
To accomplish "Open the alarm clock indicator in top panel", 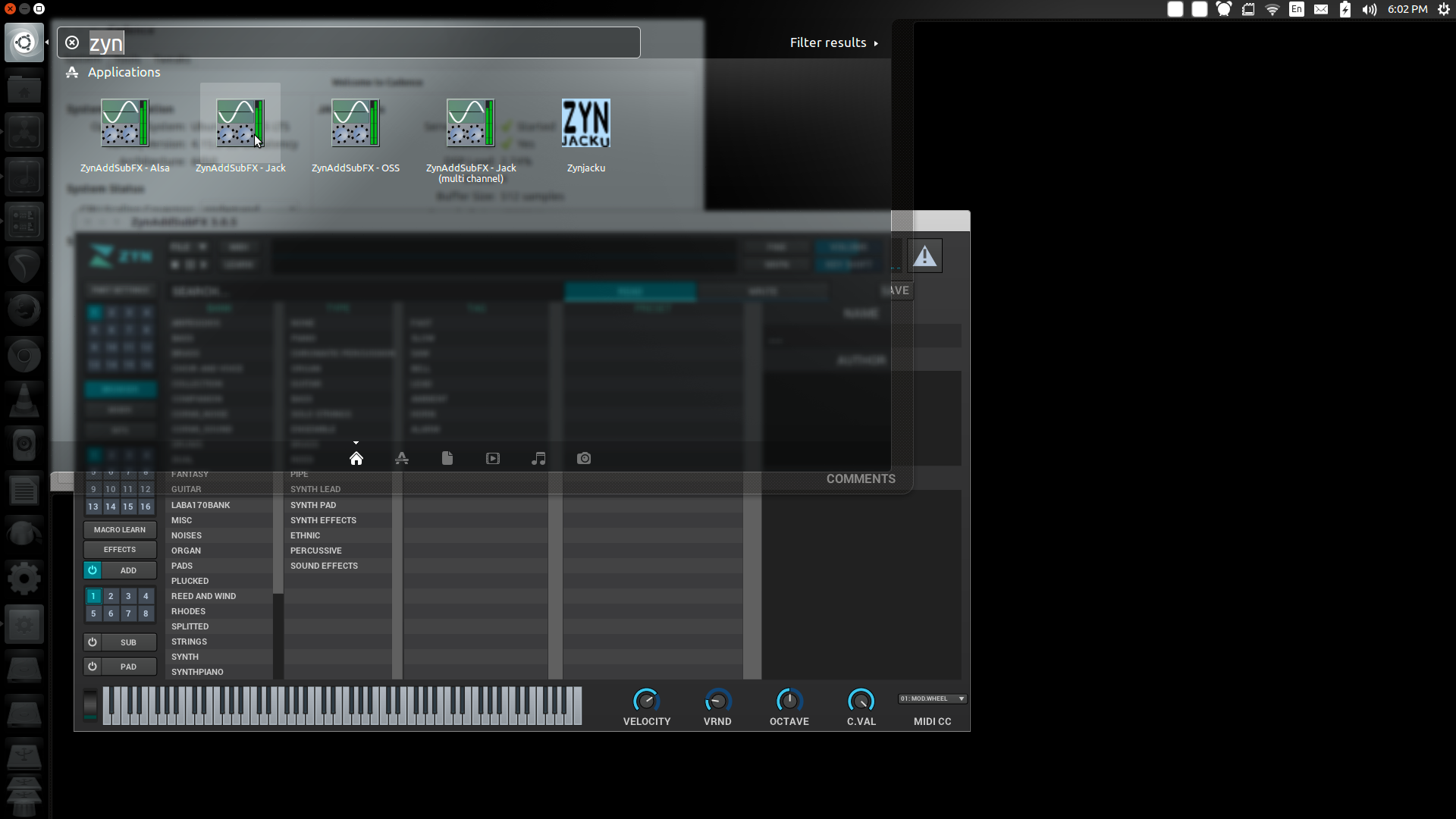I will 1224,9.
